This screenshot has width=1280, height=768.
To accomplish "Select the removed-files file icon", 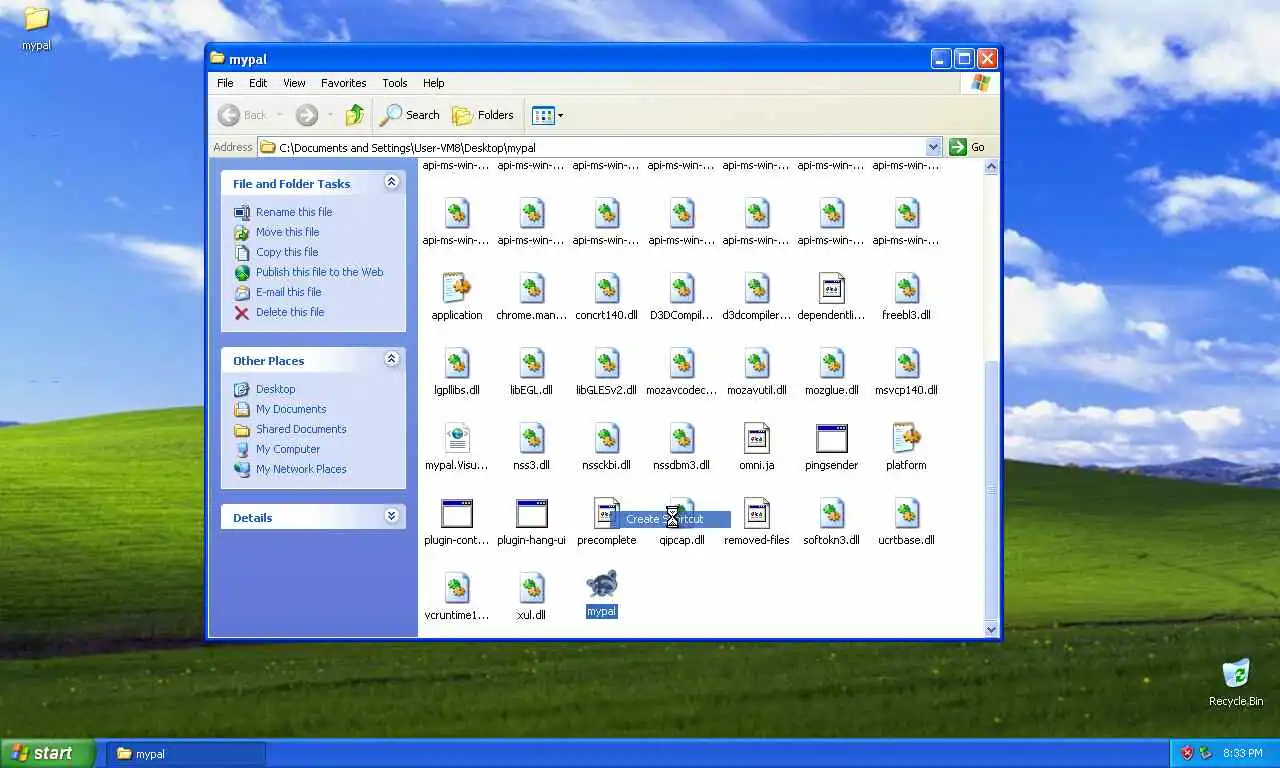I will (x=757, y=513).
